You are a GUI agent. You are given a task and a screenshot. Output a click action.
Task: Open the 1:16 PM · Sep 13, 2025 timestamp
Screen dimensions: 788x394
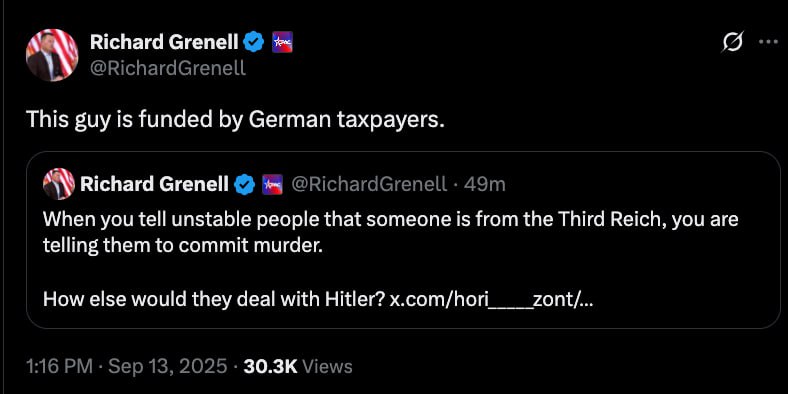(x=126, y=366)
